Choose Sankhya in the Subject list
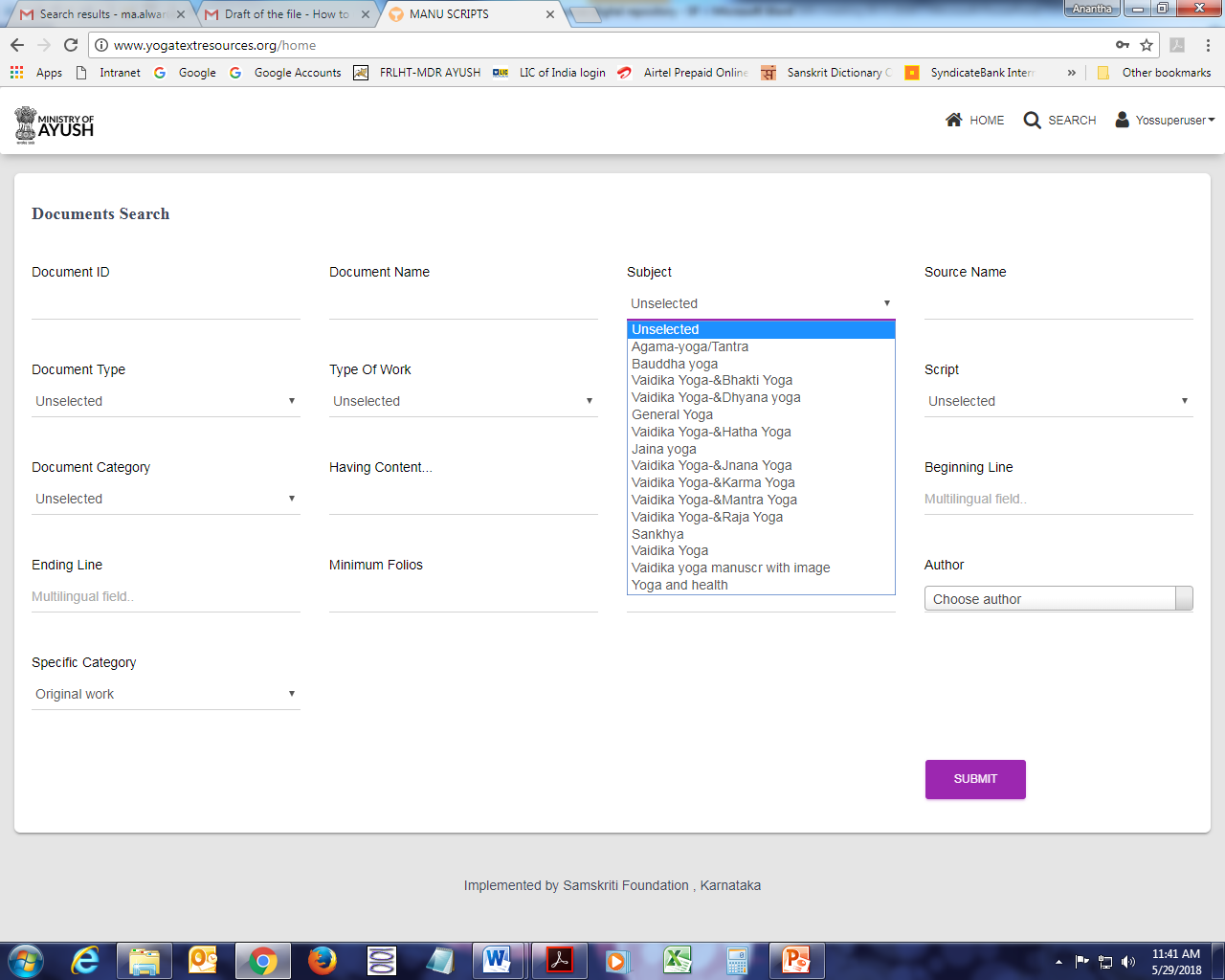The height and width of the screenshot is (980, 1225). click(x=657, y=534)
